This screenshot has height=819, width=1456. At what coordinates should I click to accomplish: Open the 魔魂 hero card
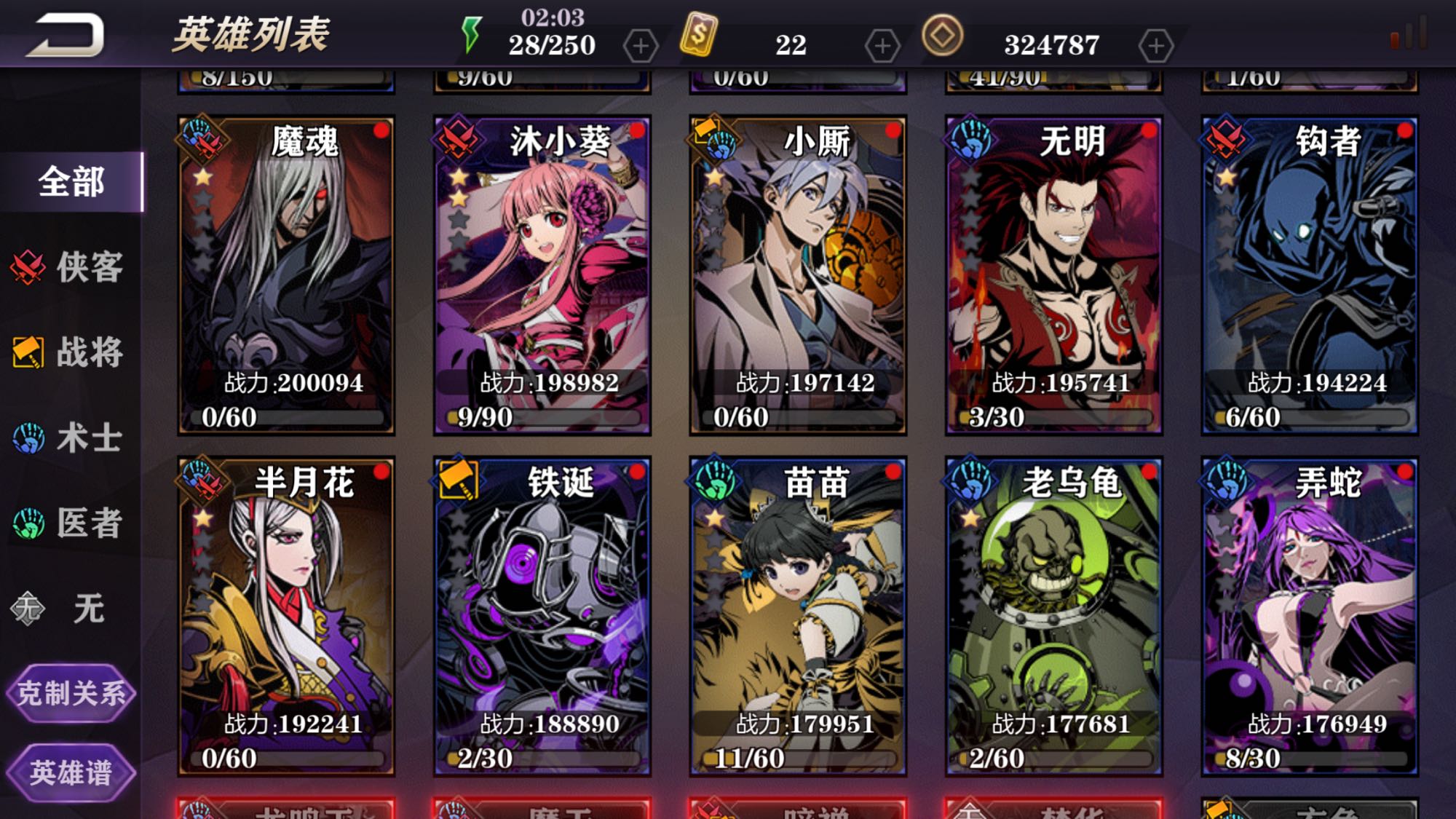pyautogui.click(x=286, y=275)
